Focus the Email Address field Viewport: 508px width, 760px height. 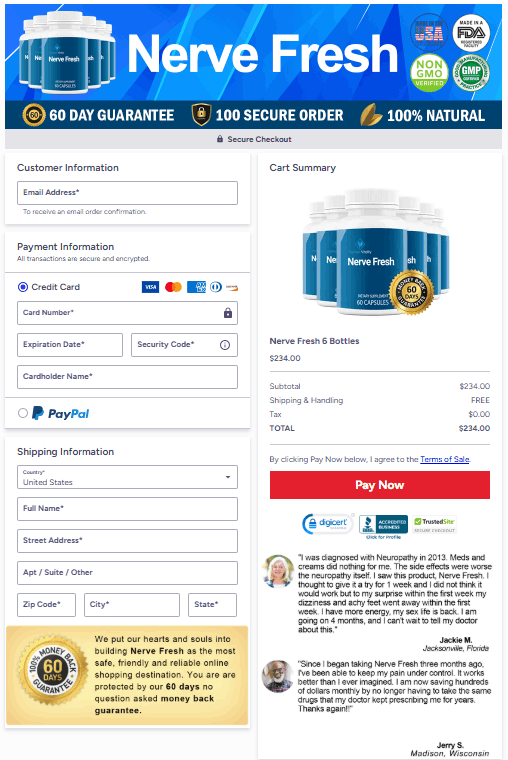pos(127,193)
